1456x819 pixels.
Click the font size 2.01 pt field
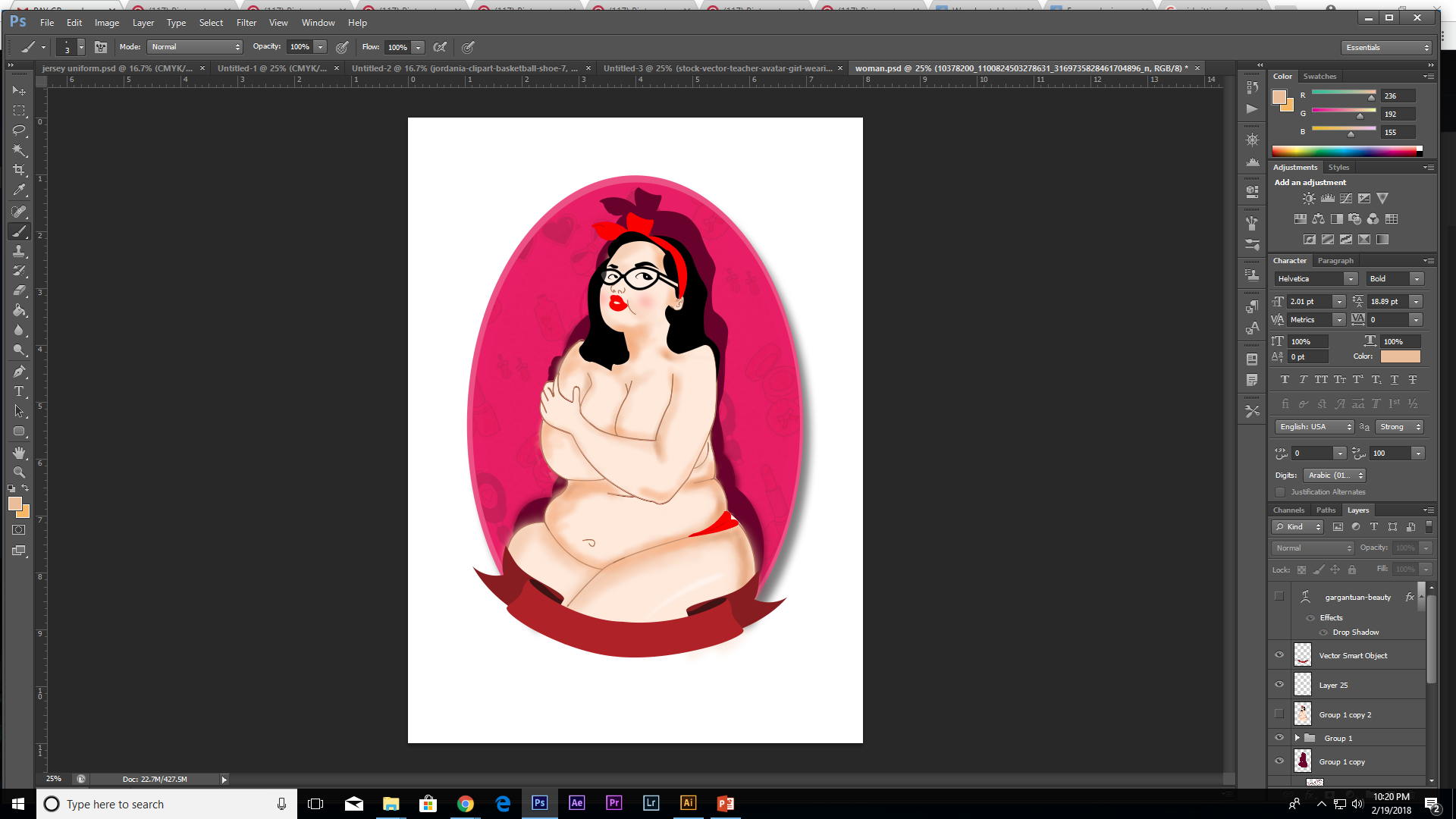(1310, 302)
